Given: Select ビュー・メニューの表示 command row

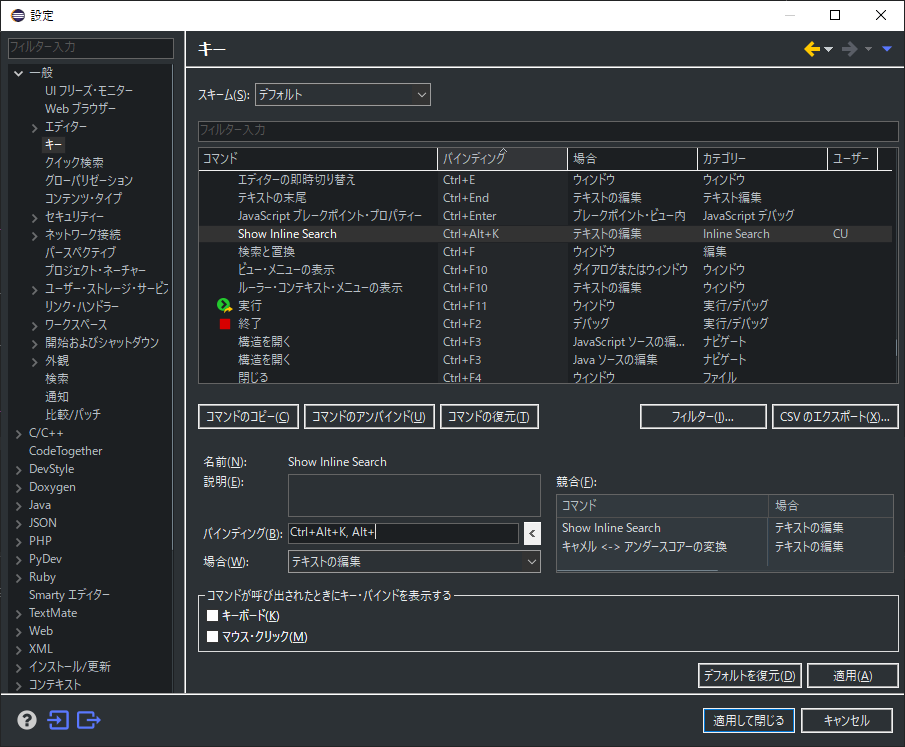Looking at the screenshot, I should [545, 270].
